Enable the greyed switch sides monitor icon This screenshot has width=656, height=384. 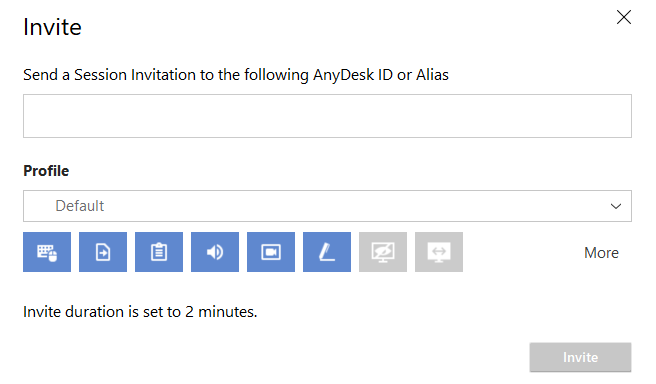[x=439, y=252]
